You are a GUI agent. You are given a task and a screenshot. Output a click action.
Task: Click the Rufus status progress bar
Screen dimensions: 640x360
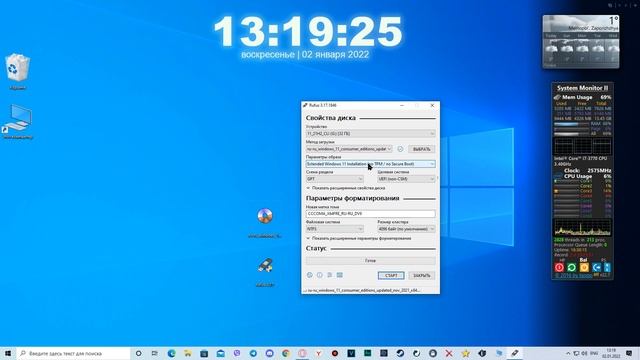371,260
